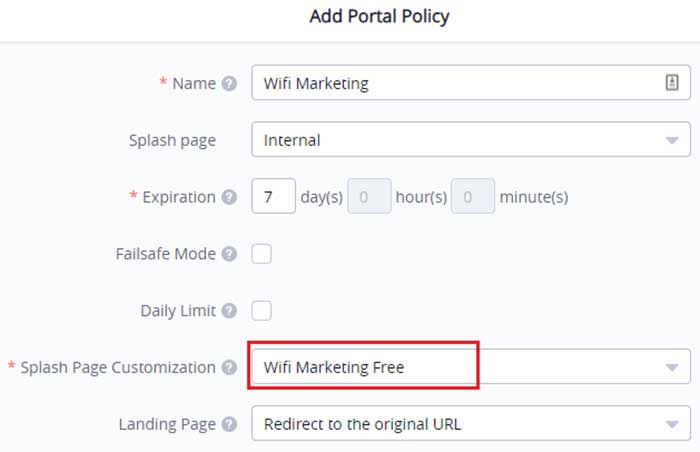Viewport: 700px width, 452px height.
Task: Tick the Daily Limit checkbox
Action: pyautogui.click(x=261, y=310)
